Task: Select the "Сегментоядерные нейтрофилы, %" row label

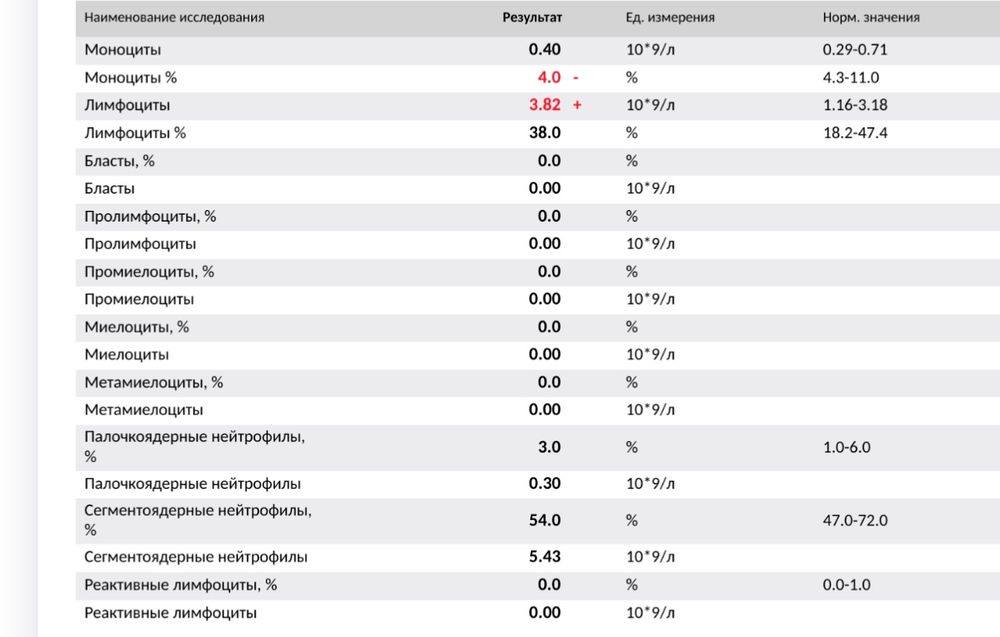Action: (x=198, y=520)
